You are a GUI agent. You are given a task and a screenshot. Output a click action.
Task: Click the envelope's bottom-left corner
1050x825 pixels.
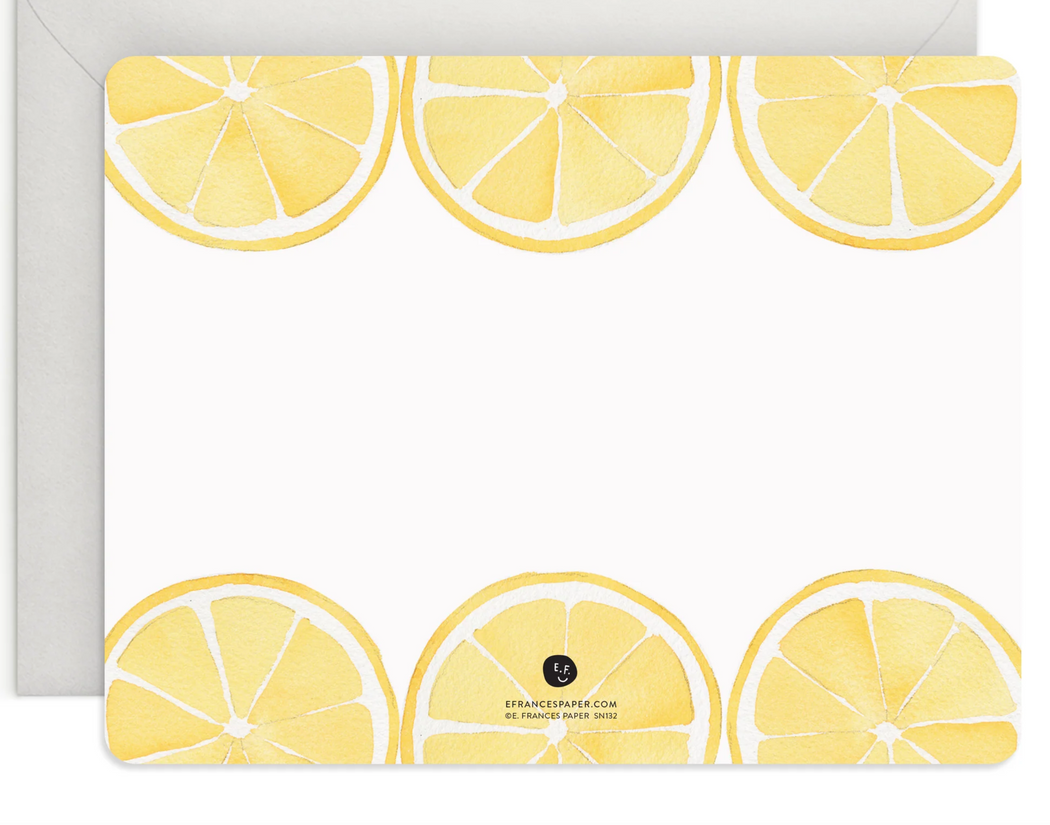pos(22,688)
